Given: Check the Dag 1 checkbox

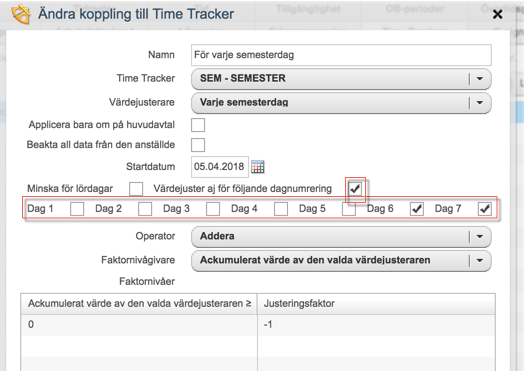Looking at the screenshot, I should click(77, 209).
